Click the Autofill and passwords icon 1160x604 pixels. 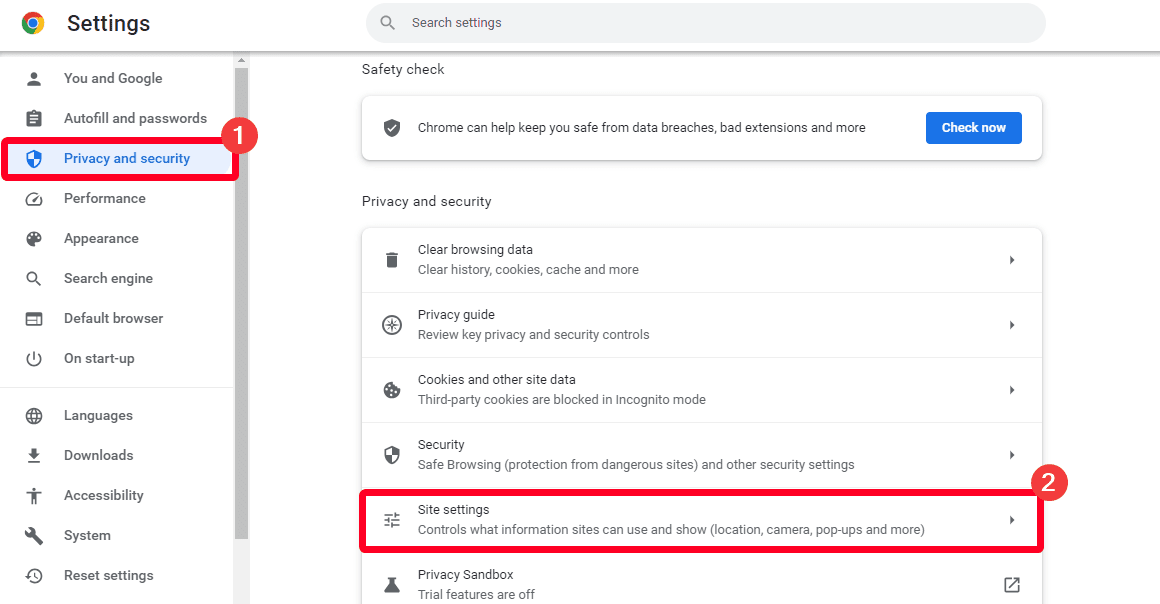tap(35, 118)
